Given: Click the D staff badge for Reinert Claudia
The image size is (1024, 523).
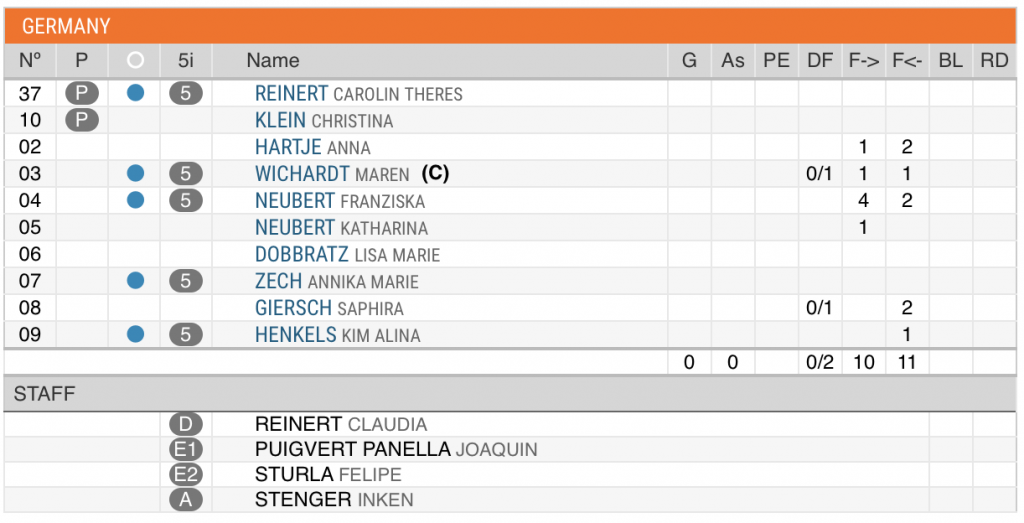Looking at the screenshot, I should click(185, 424).
